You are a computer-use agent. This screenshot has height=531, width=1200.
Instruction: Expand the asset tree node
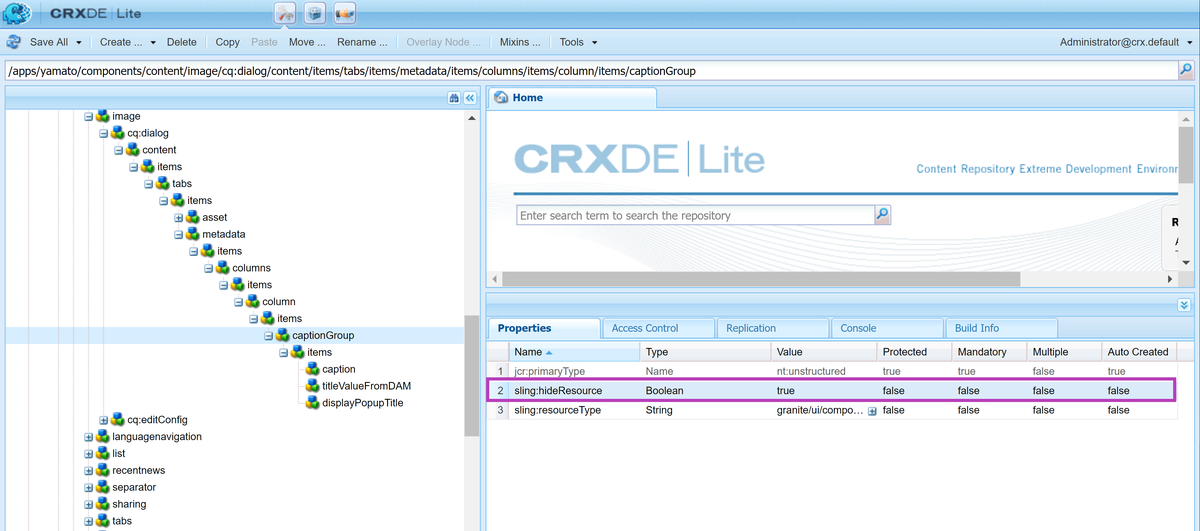tap(179, 217)
